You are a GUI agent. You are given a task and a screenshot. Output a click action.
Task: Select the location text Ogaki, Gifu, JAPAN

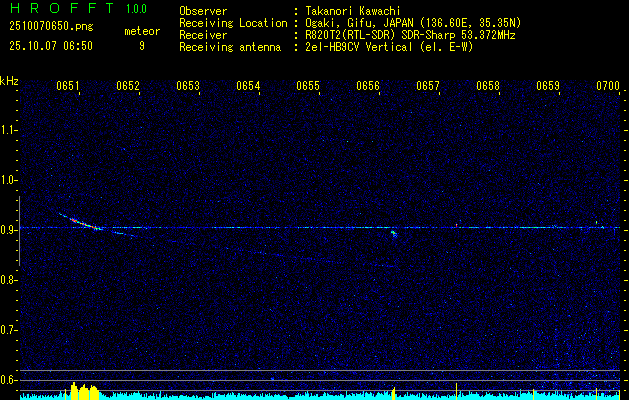pyautogui.click(x=359, y=23)
